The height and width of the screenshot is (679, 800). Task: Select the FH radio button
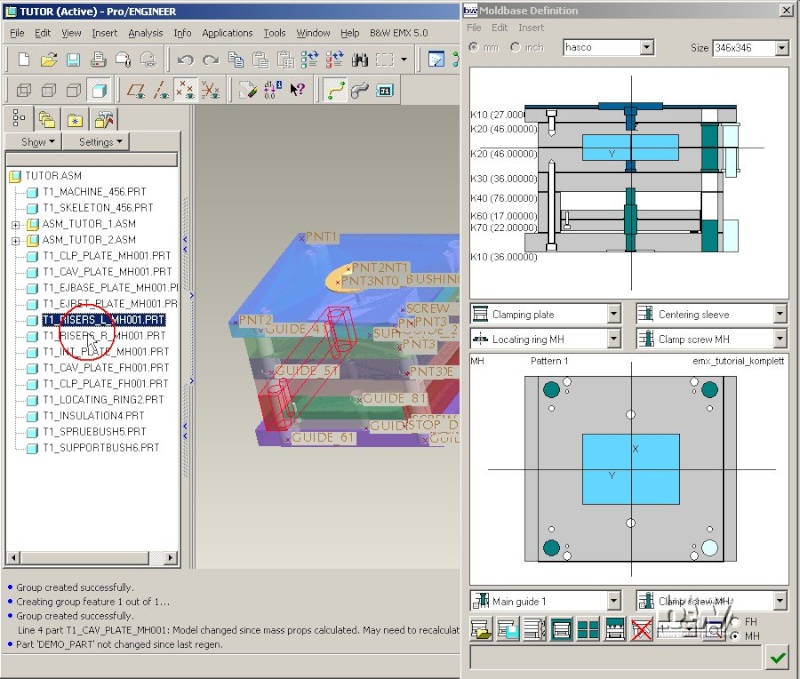click(x=735, y=622)
